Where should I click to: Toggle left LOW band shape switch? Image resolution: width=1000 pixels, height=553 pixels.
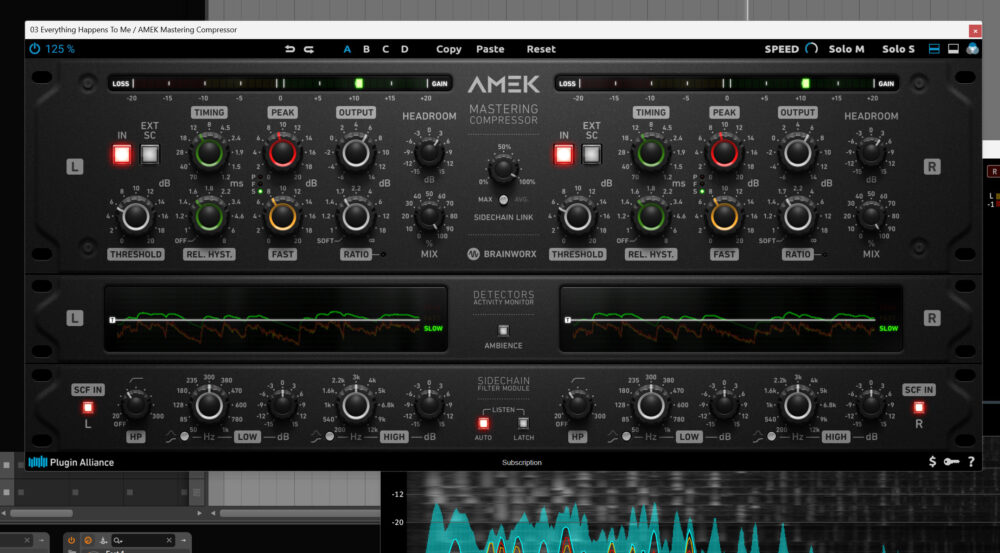point(184,437)
